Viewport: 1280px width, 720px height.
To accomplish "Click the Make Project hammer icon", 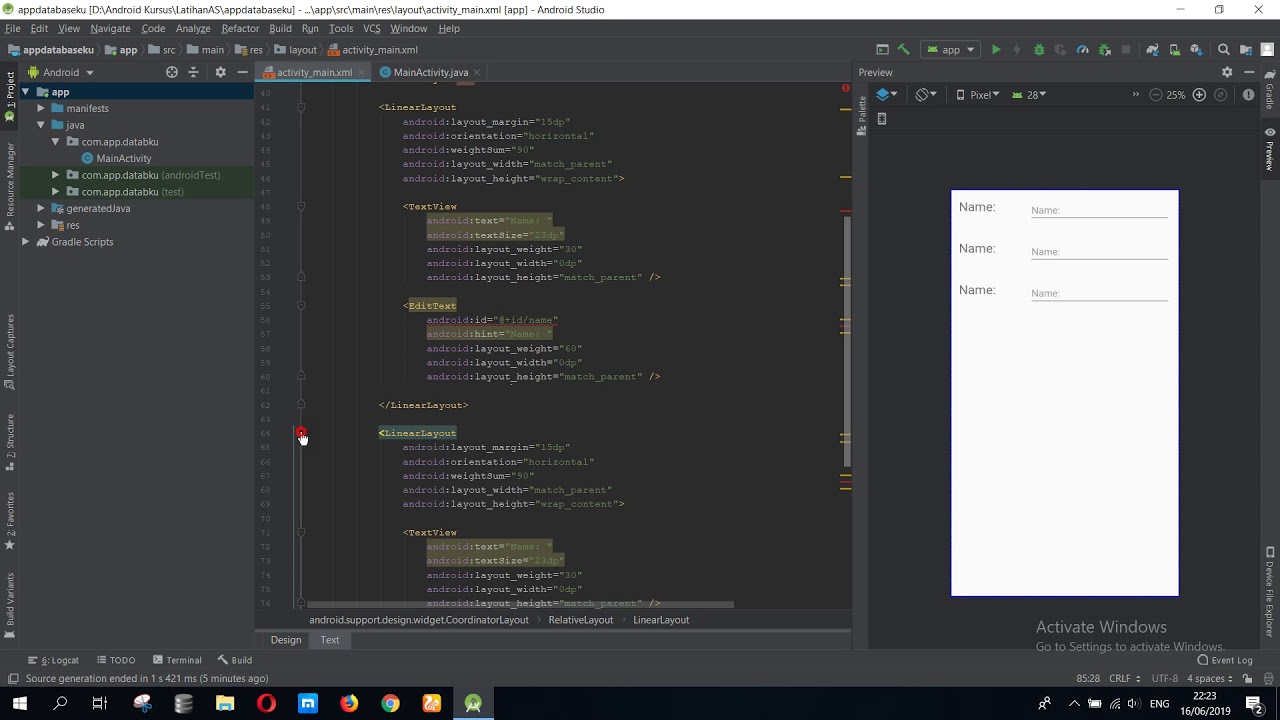I will (x=904, y=49).
